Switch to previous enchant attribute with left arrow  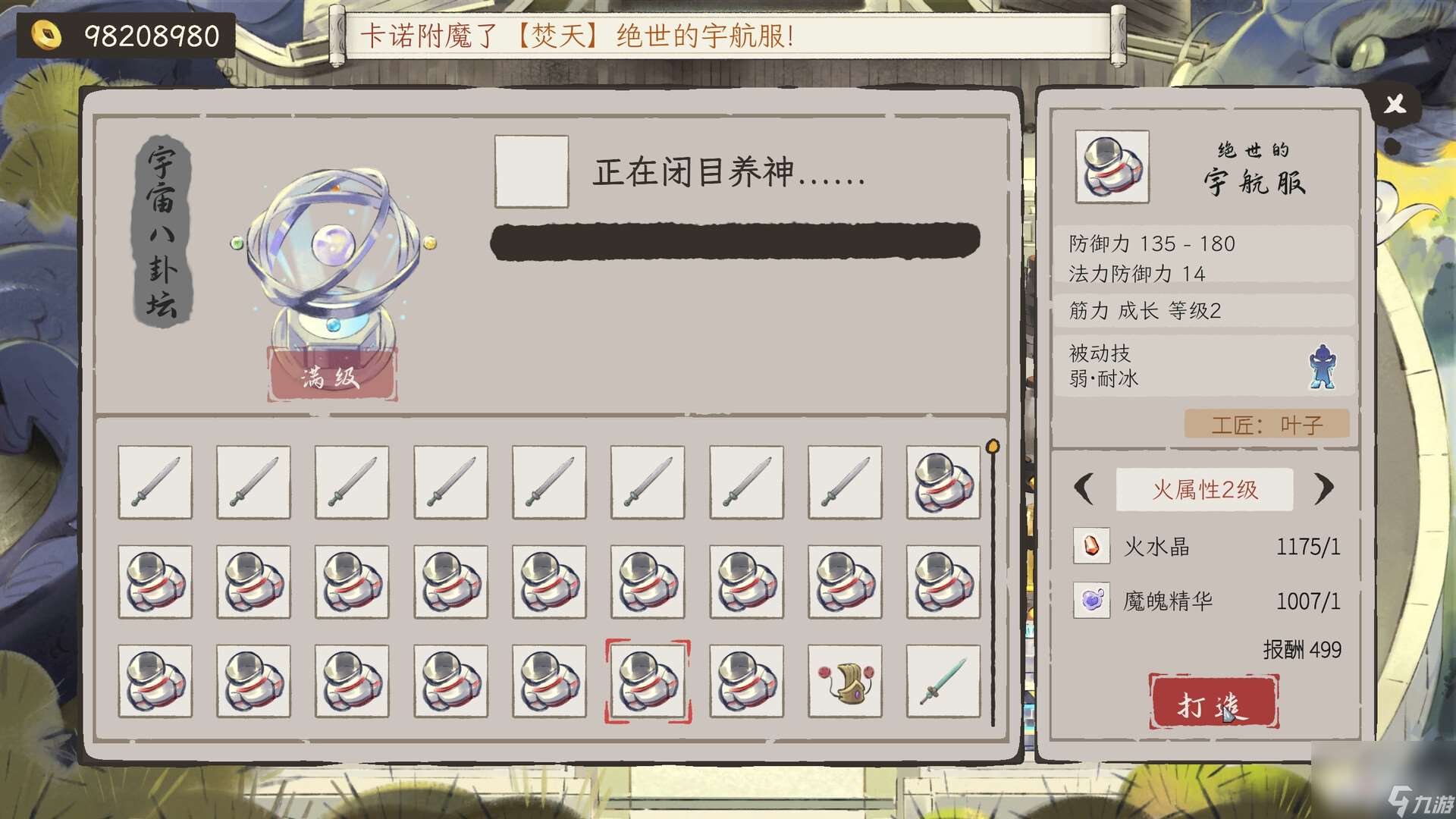point(1084,488)
